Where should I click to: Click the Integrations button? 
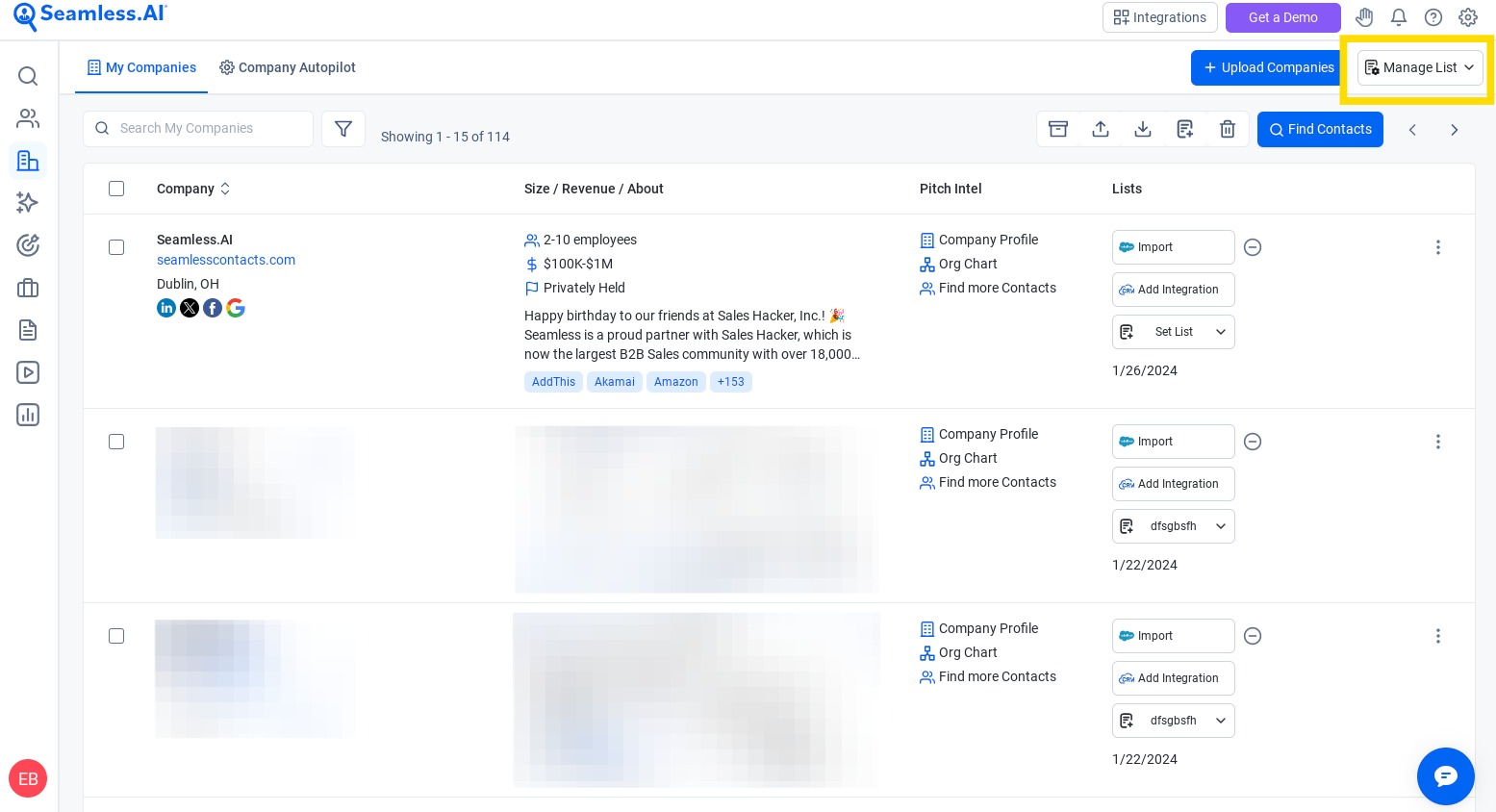pos(1160,17)
